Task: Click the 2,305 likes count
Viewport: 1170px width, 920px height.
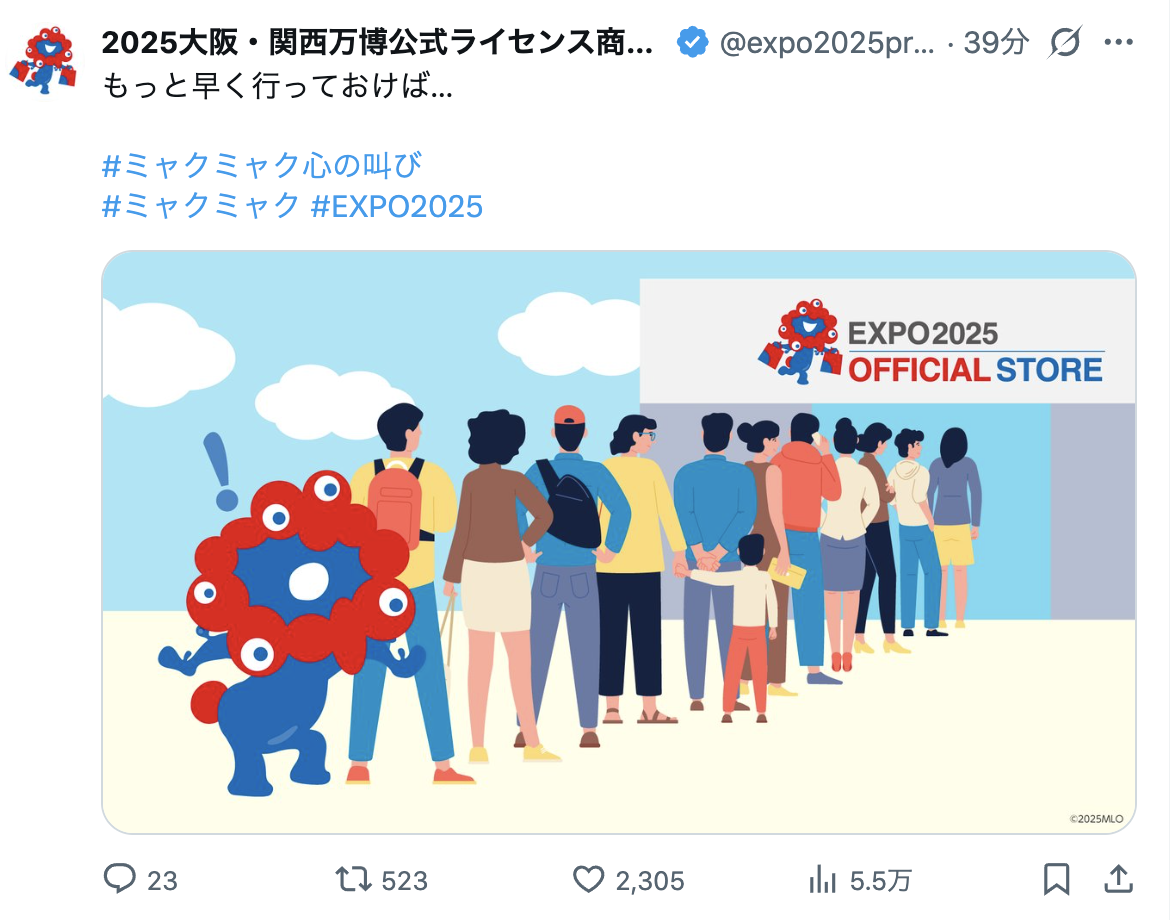Action: pyautogui.click(x=649, y=880)
